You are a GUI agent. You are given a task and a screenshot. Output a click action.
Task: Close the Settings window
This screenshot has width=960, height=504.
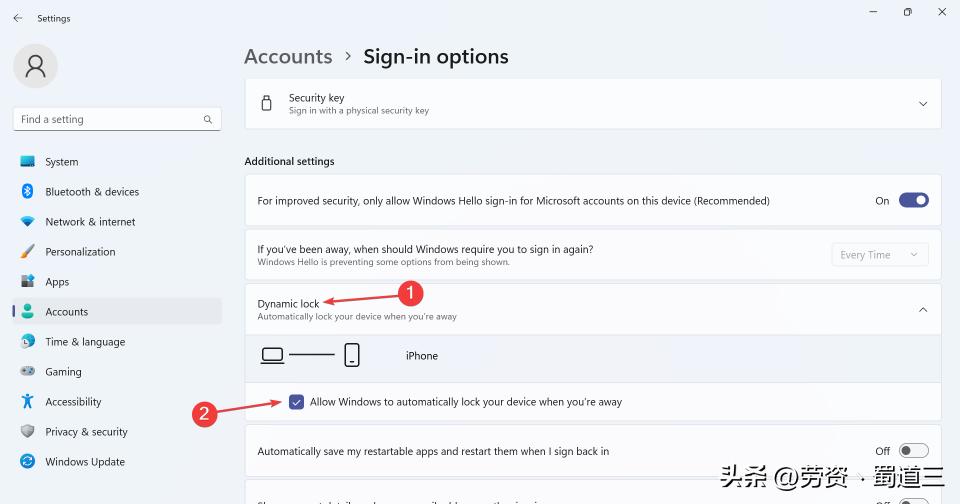click(942, 12)
